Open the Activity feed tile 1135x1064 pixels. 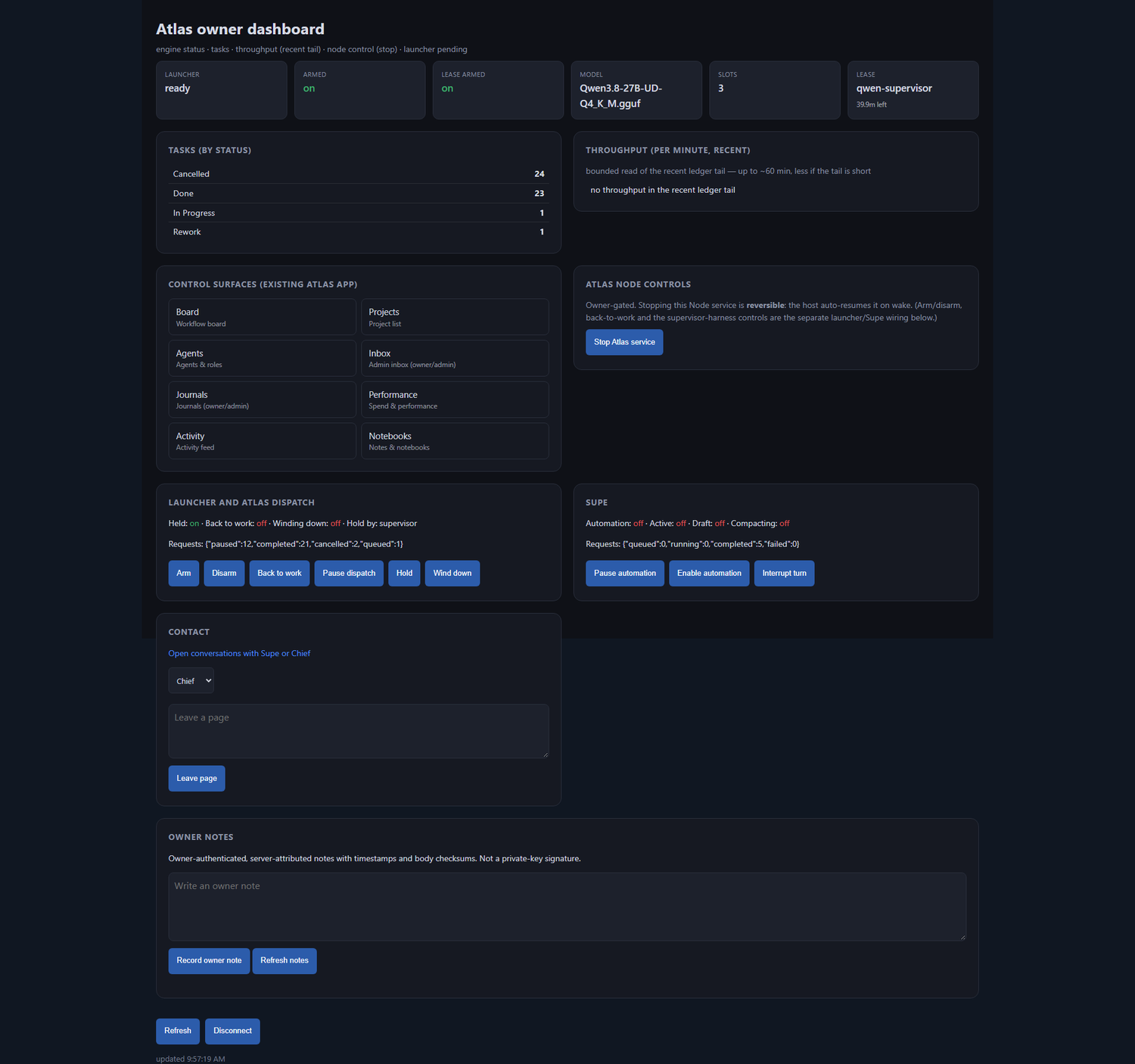coord(262,441)
